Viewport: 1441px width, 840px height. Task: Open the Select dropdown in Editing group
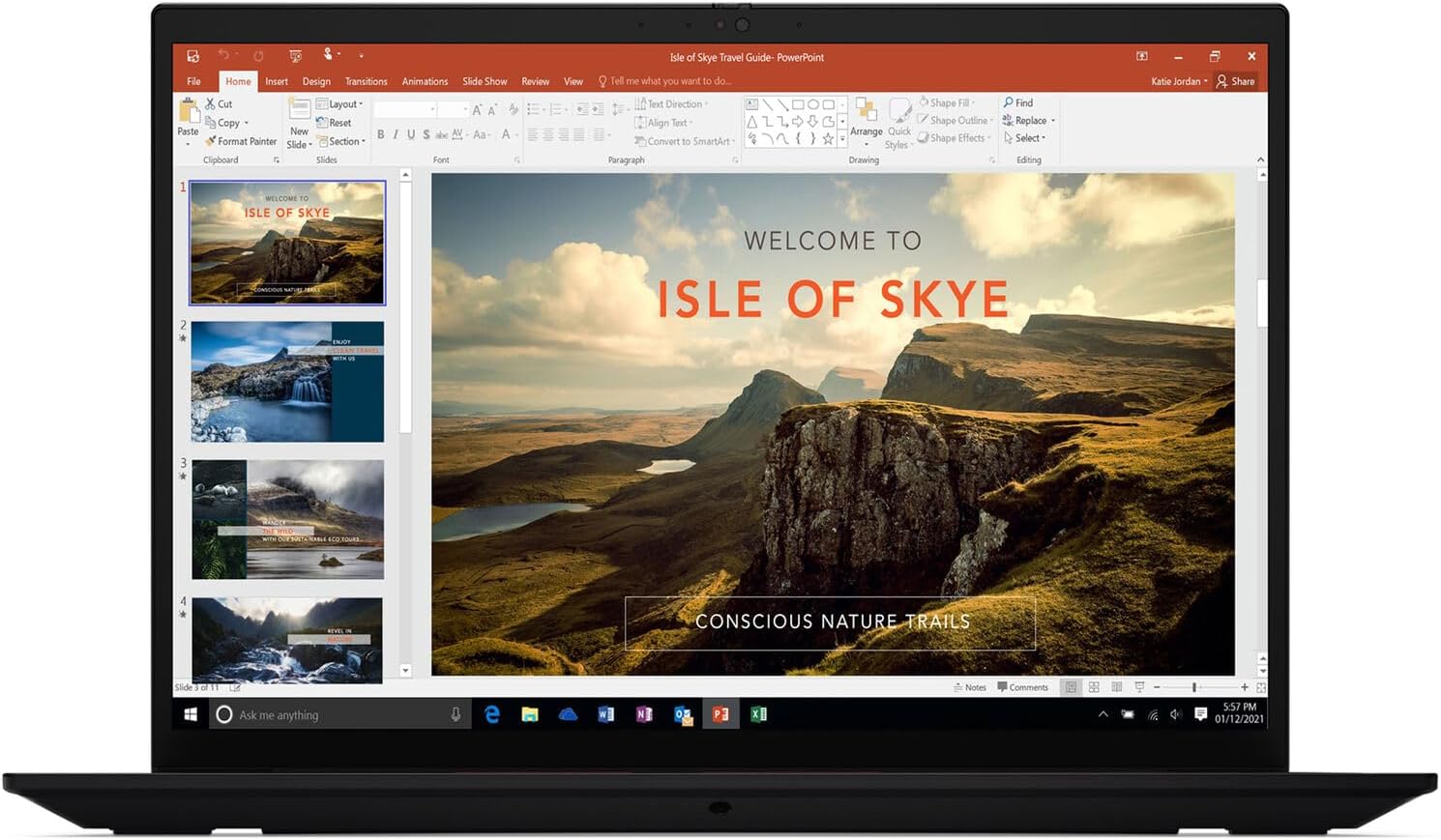click(1025, 138)
